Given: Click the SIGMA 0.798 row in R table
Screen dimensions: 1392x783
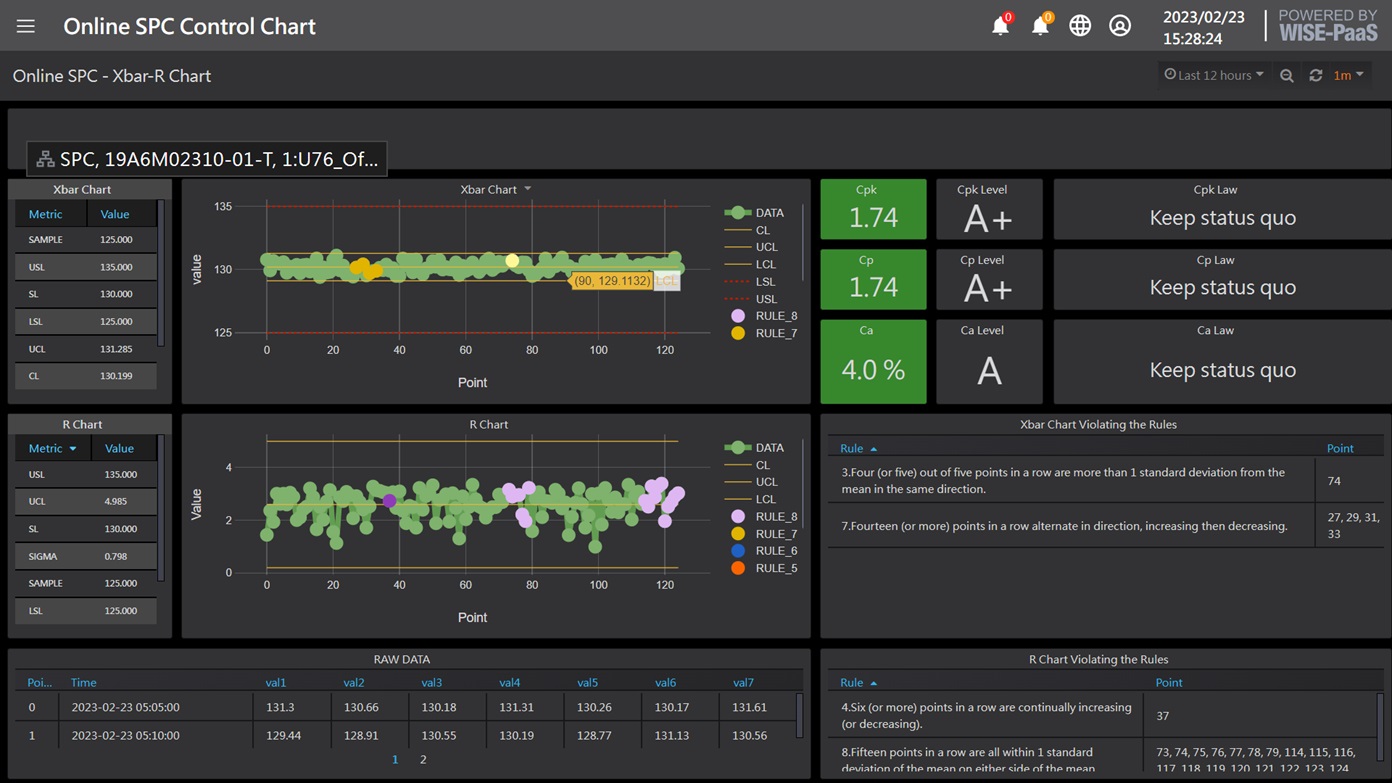Looking at the screenshot, I should tap(86, 556).
